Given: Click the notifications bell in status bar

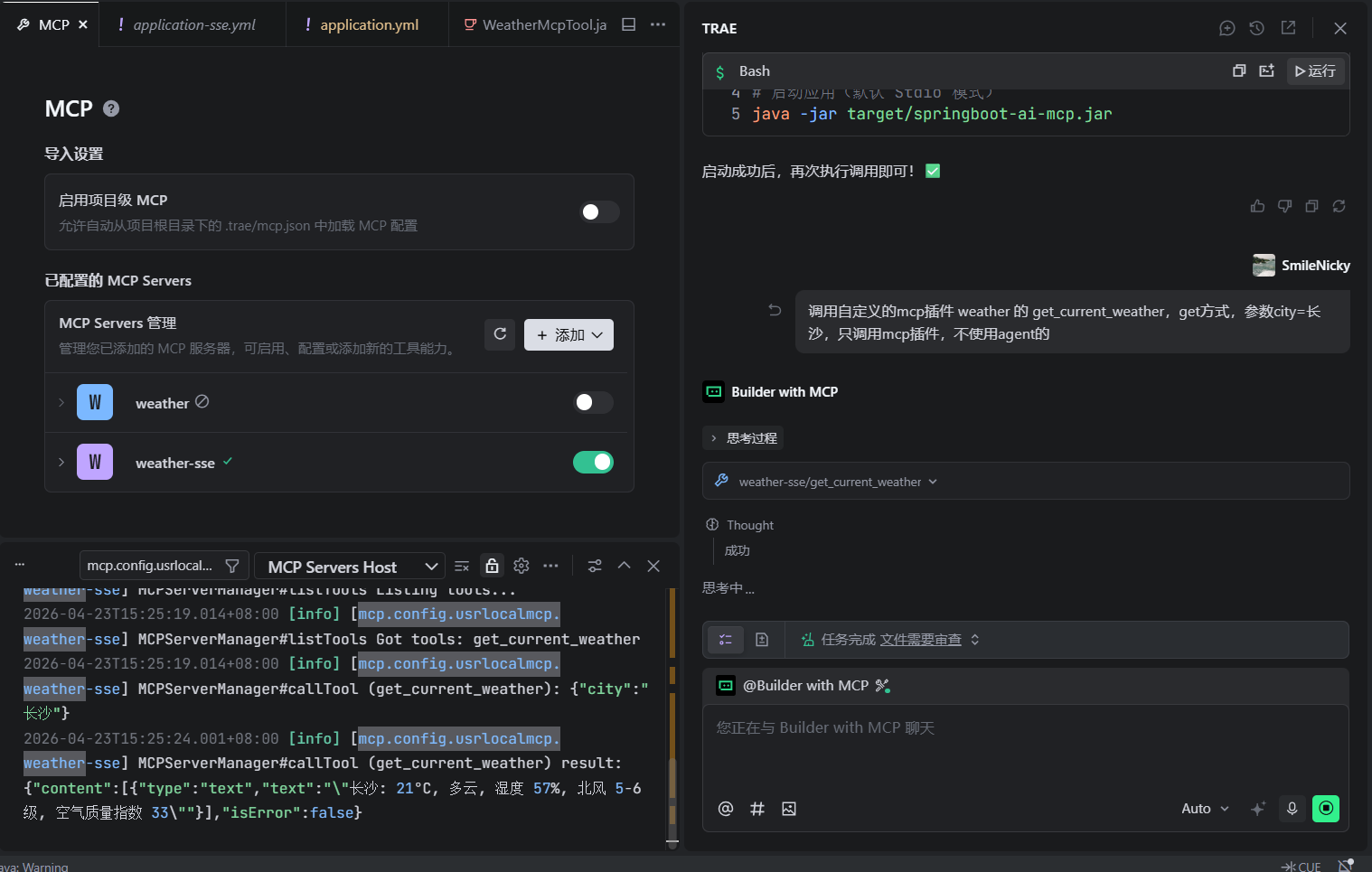Looking at the screenshot, I should coord(1346,866).
